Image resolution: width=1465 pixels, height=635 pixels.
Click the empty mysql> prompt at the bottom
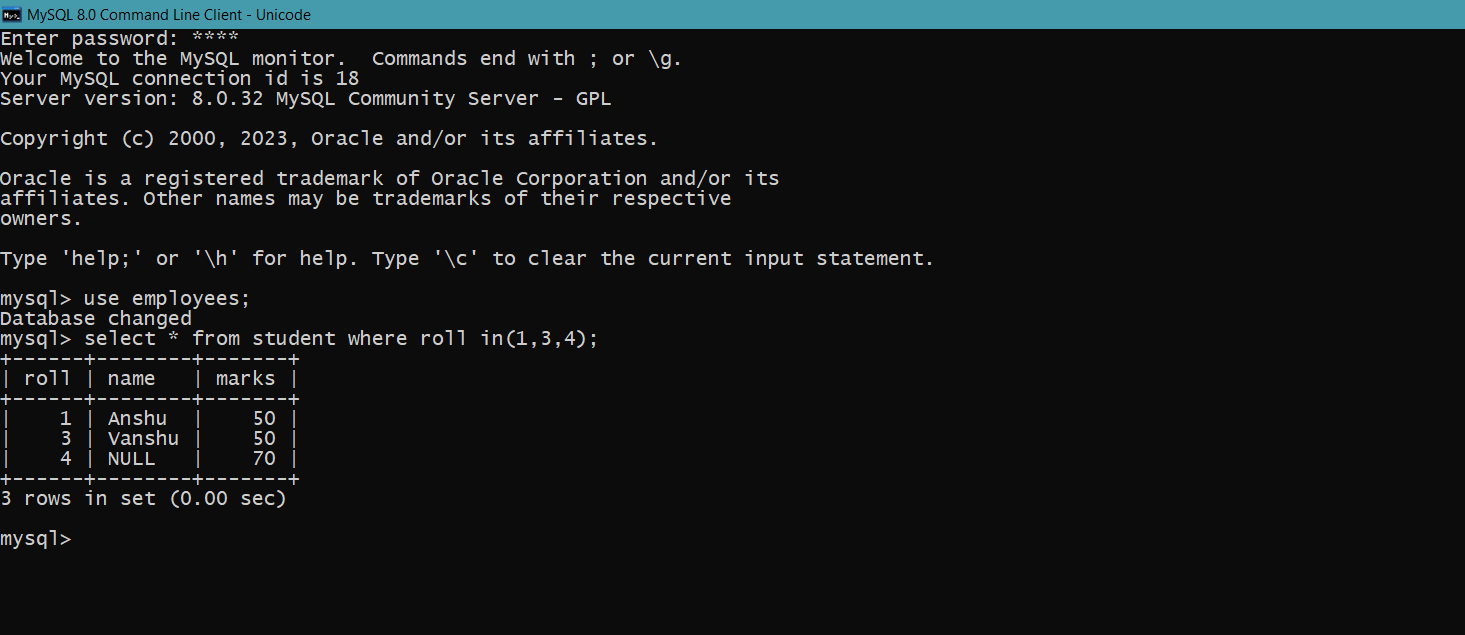point(36,538)
